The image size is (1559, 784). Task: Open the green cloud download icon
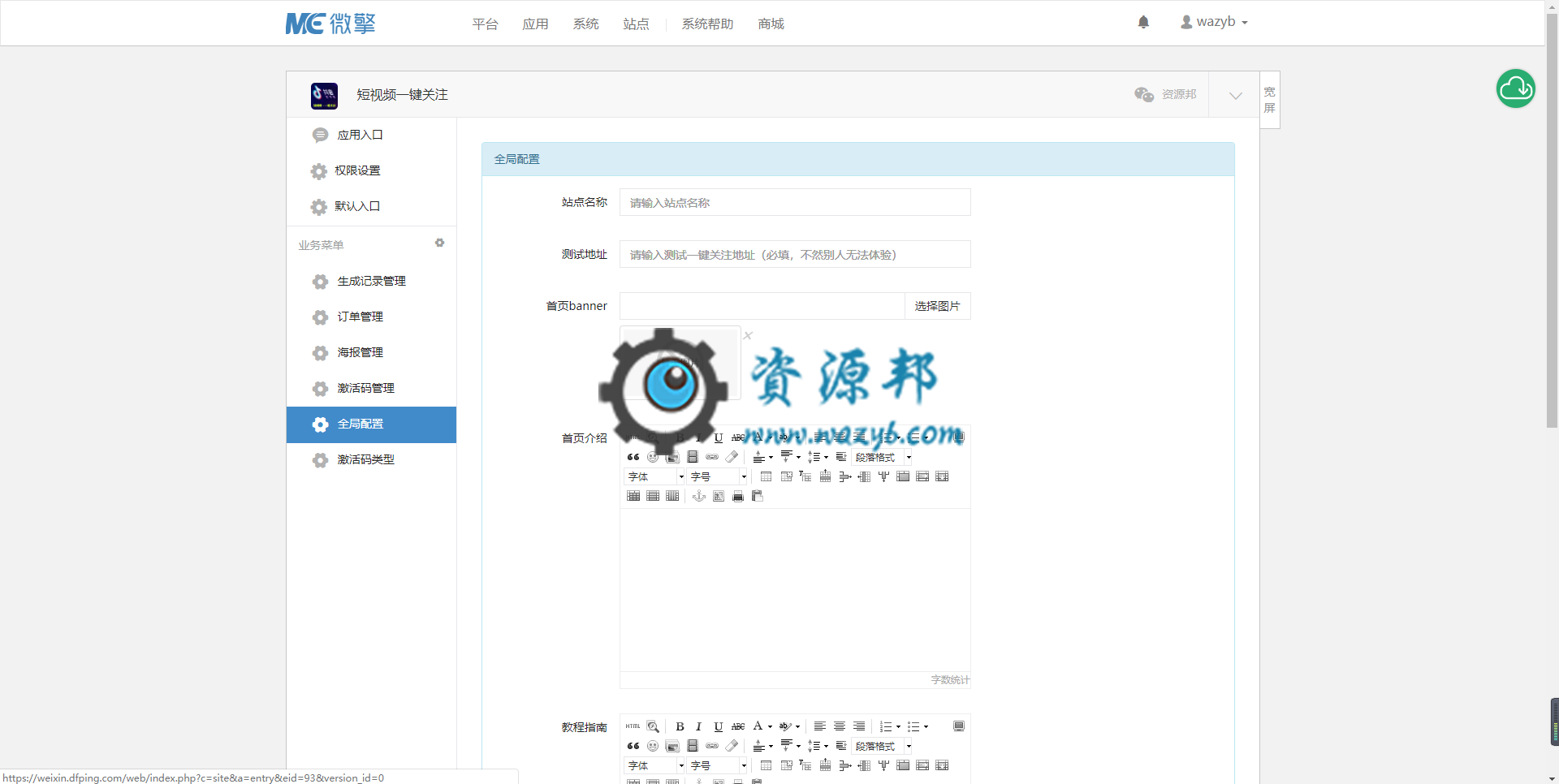(1516, 88)
